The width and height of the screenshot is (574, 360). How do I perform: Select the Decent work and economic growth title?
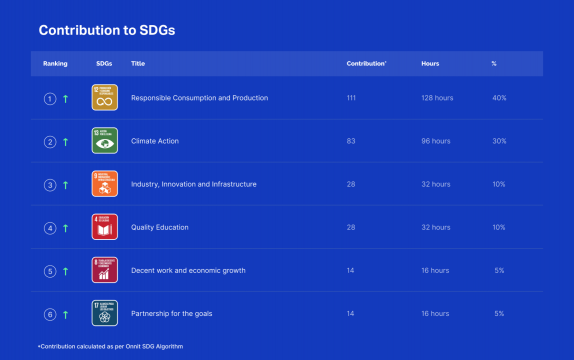point(188,271)
